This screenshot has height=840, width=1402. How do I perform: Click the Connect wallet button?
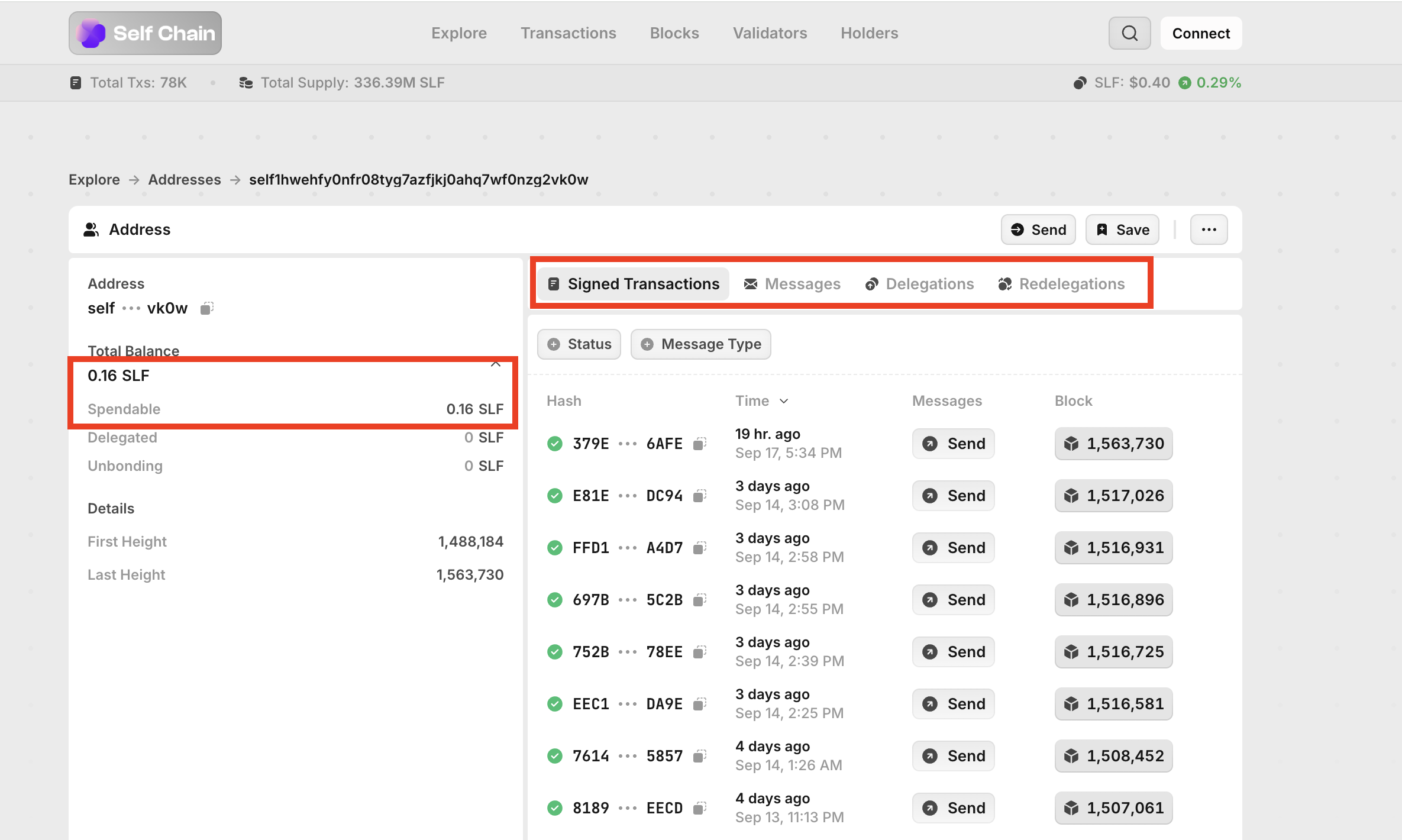pos(1201,33)
